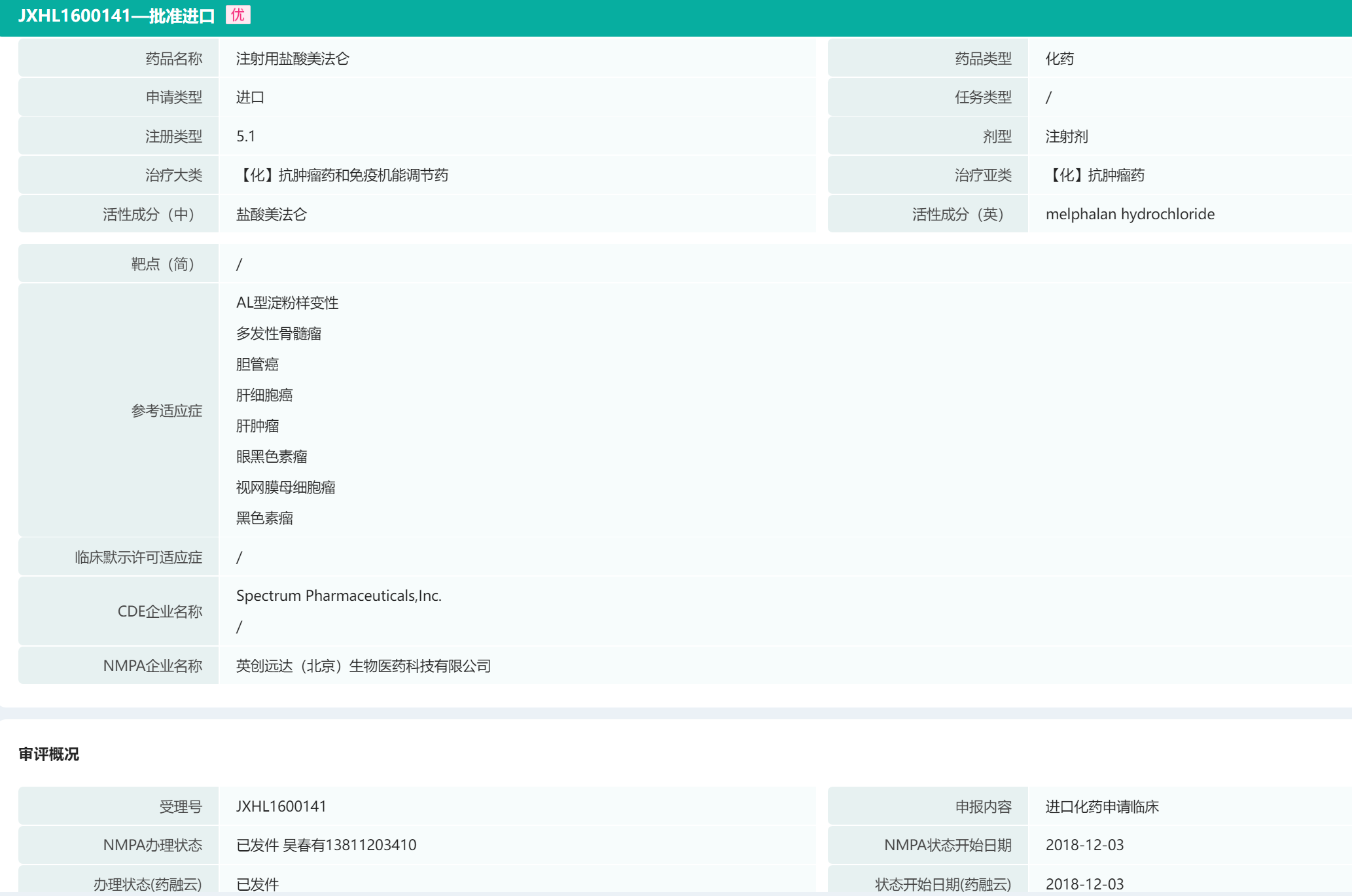Screen dimensions: 1352x896
Task: Open 英创远达（北京）生物医药科技有限公司 company entry
Action: coord(363,666)
